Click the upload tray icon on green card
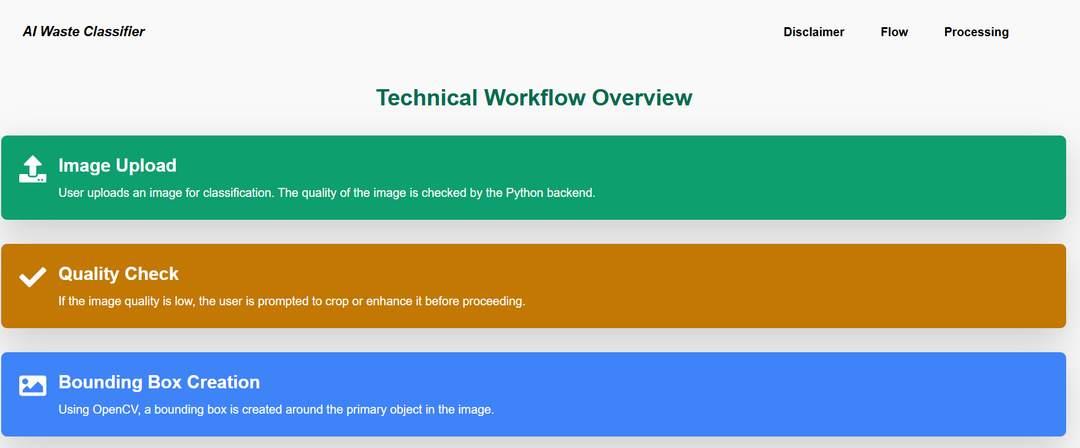 [x=32, y=170]
